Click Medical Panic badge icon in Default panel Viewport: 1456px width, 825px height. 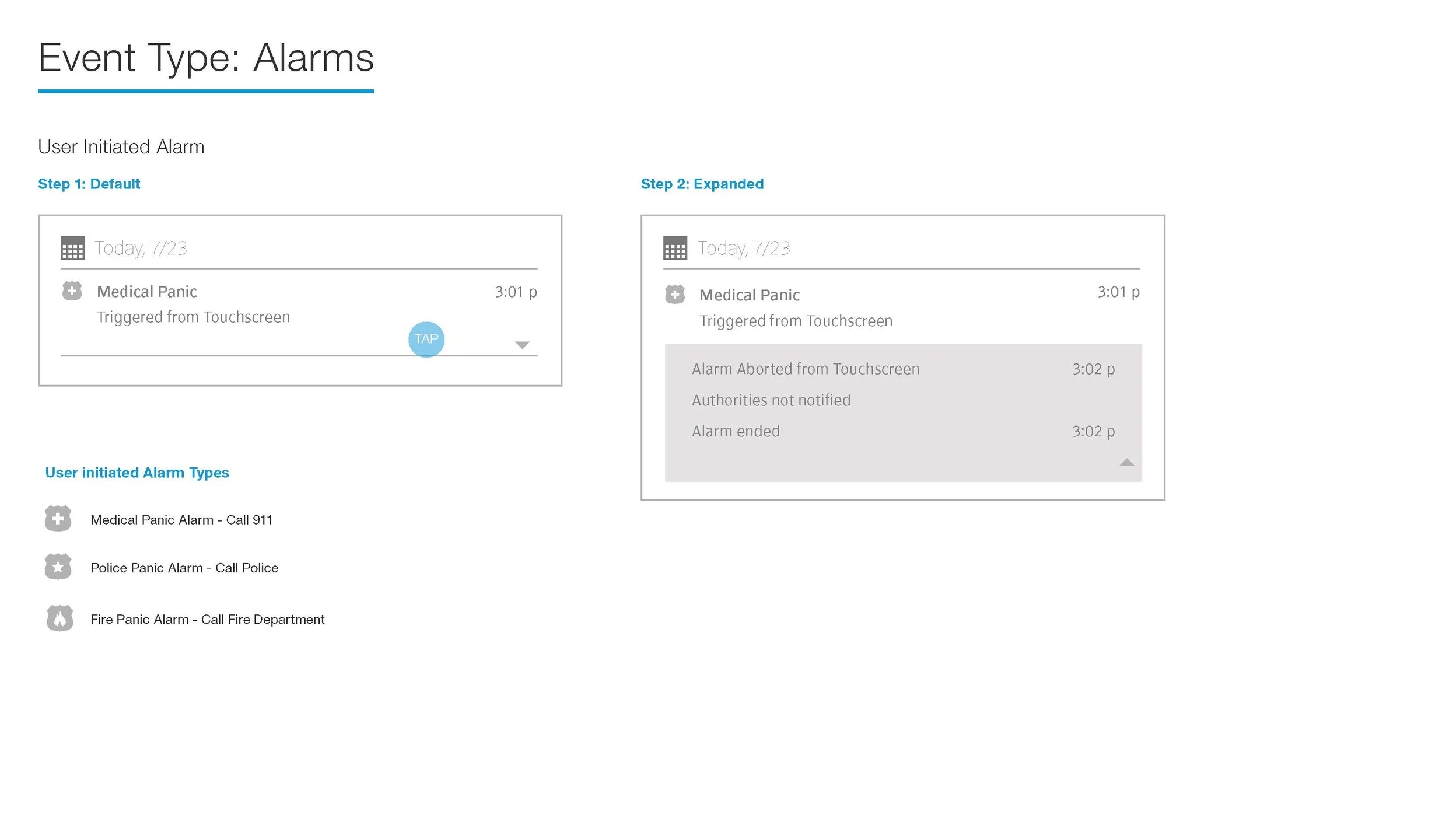72,291
